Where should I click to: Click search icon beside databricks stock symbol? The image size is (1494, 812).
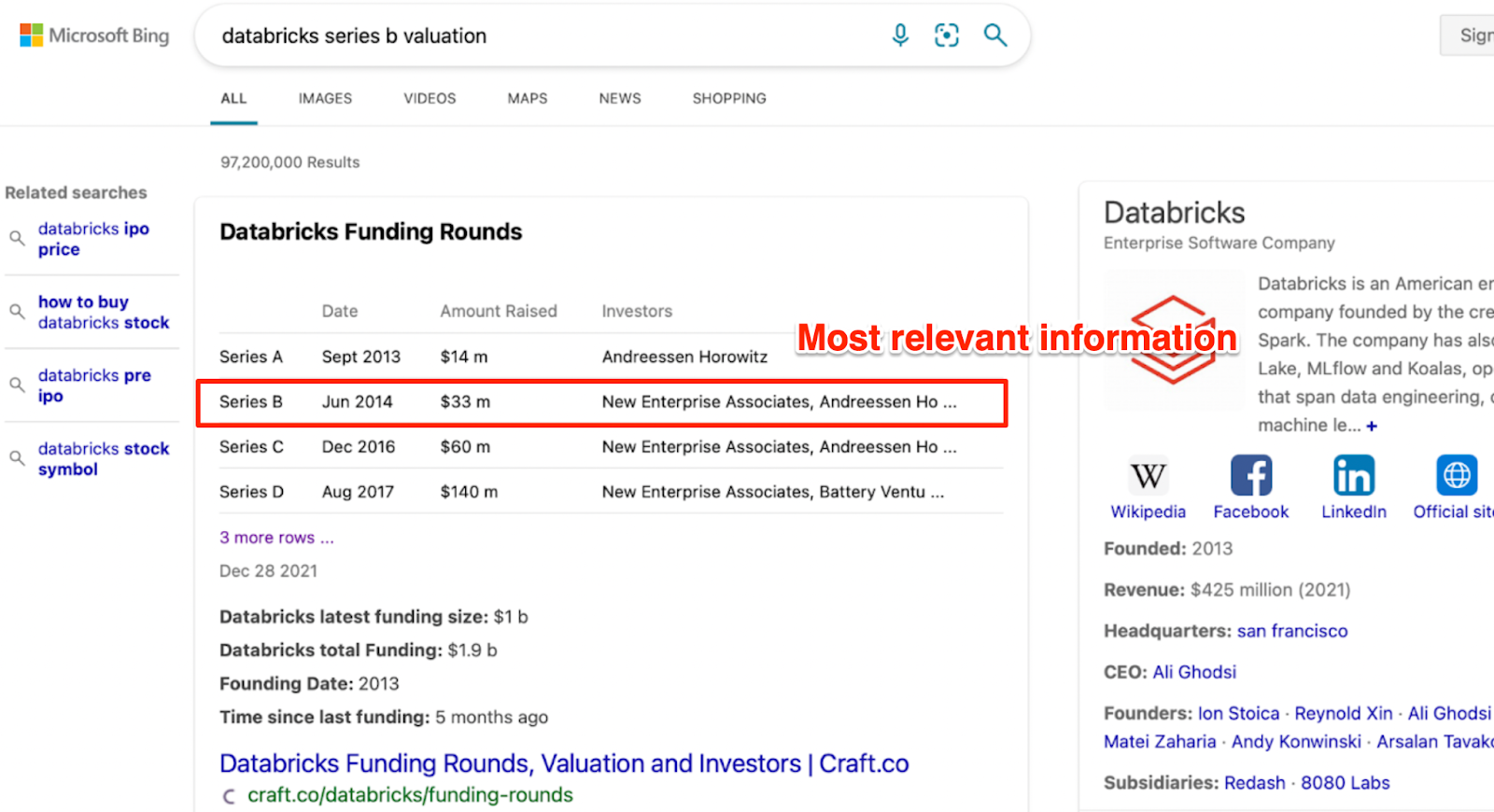tap(17, 457)
